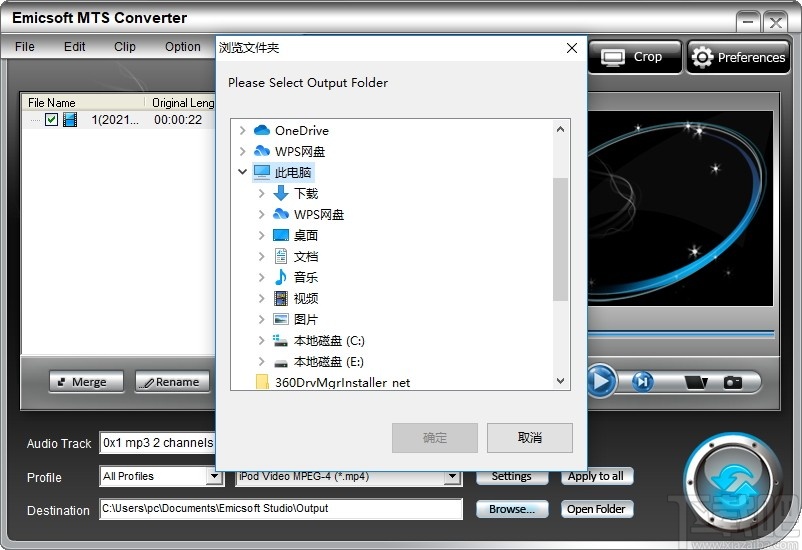Click the 图片 pictures icon
The width and height of the screenshot is (802, 550).
coord(281,319)
